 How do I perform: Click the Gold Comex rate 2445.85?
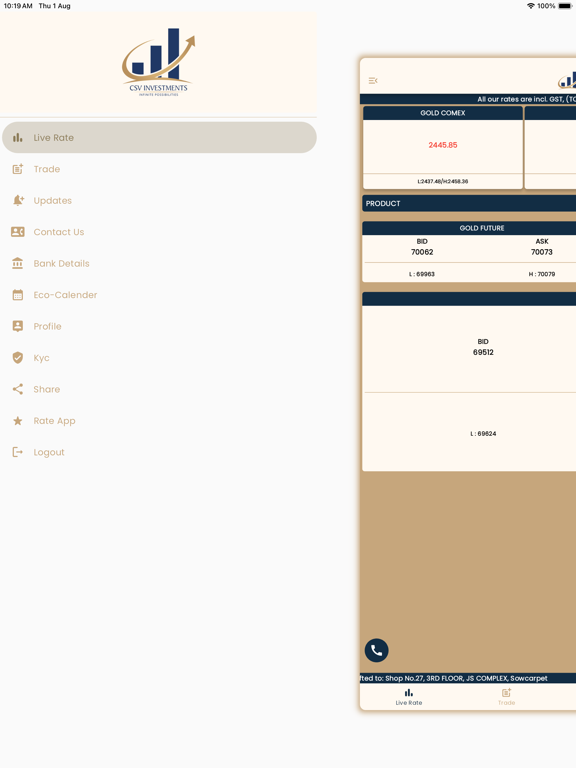pos(443,145)
